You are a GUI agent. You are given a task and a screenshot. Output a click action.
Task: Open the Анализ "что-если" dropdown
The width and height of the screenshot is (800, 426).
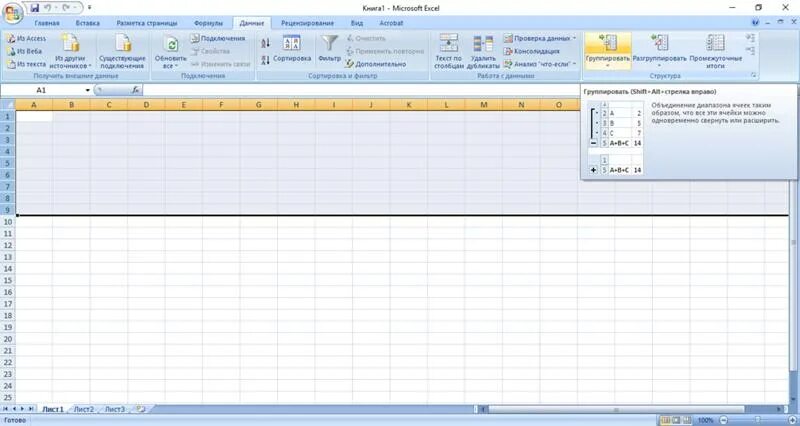coord(540,64)
